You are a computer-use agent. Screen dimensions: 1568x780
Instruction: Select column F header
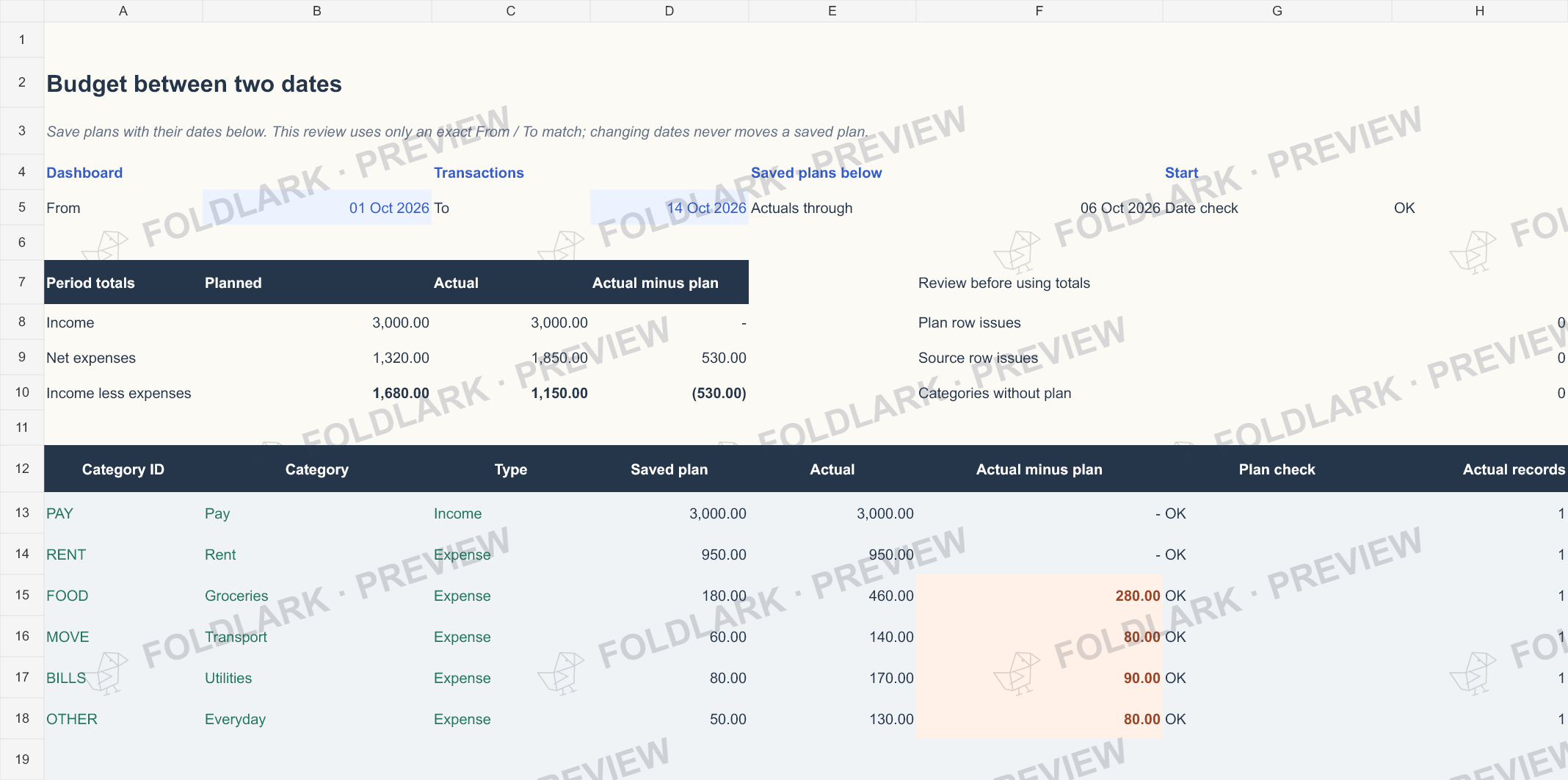pyautogui.click(x=1039, y=11)
